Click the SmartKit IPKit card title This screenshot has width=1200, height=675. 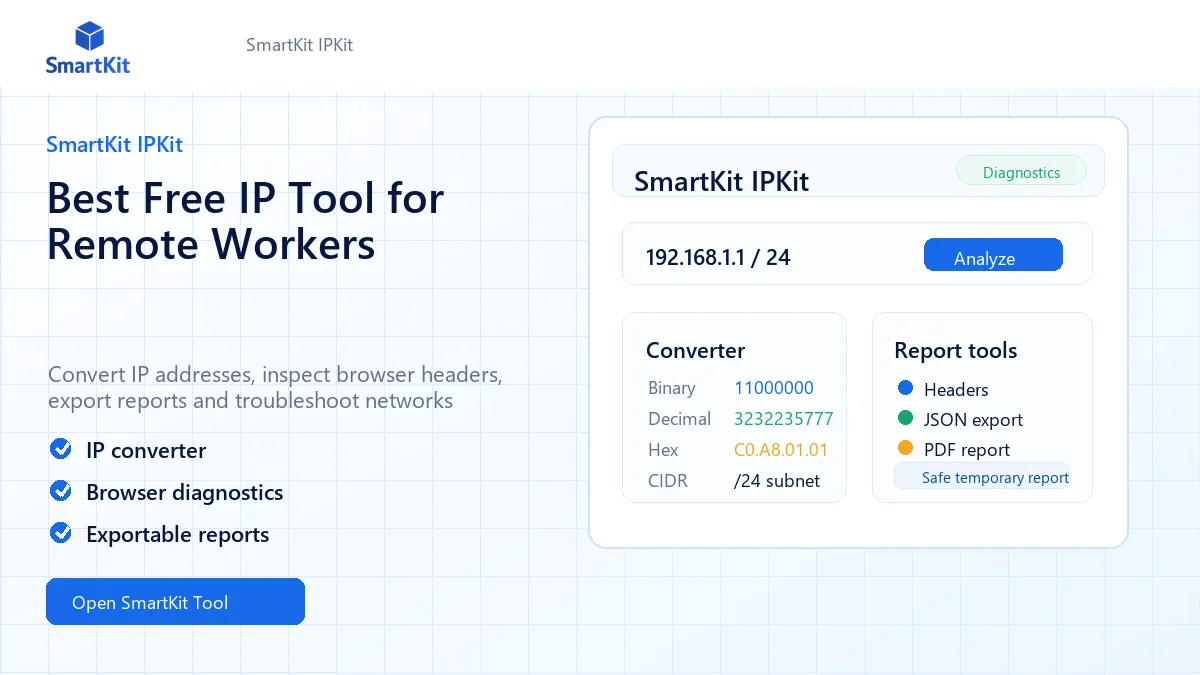coord(722,181)
